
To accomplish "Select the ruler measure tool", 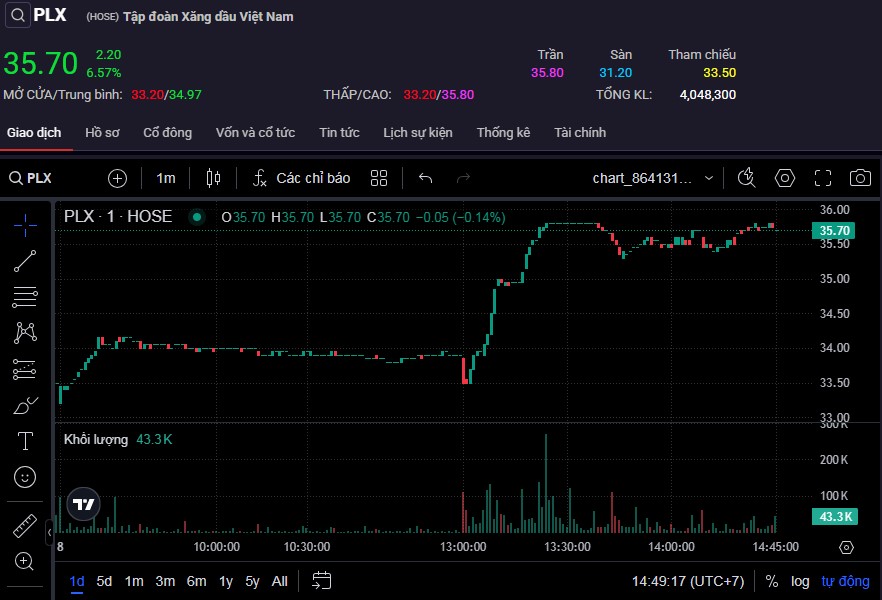I will click(x=25, y=525).
